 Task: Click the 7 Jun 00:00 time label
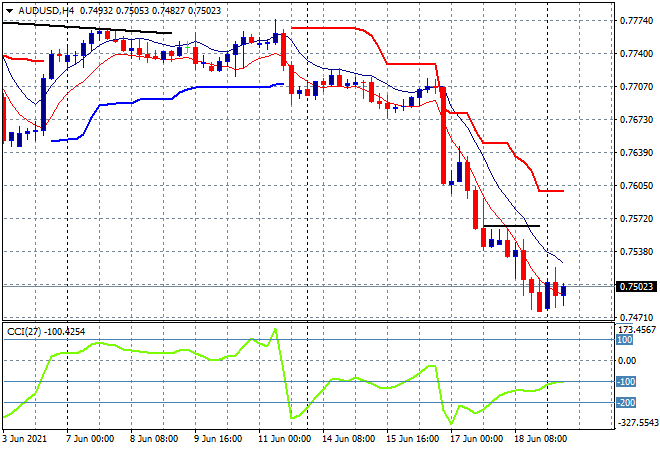90,439
